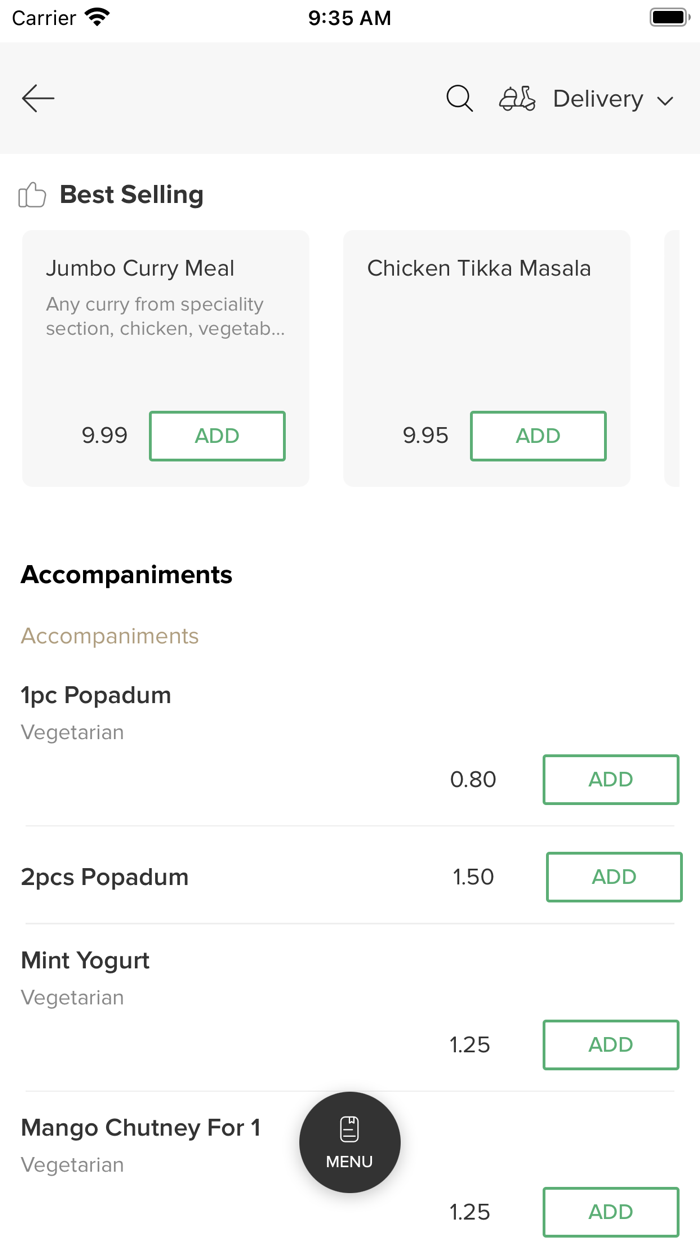Screen dimensions: 700x1244
Task: Select the Accompaniments subcategory label
Action: point(110,636)
